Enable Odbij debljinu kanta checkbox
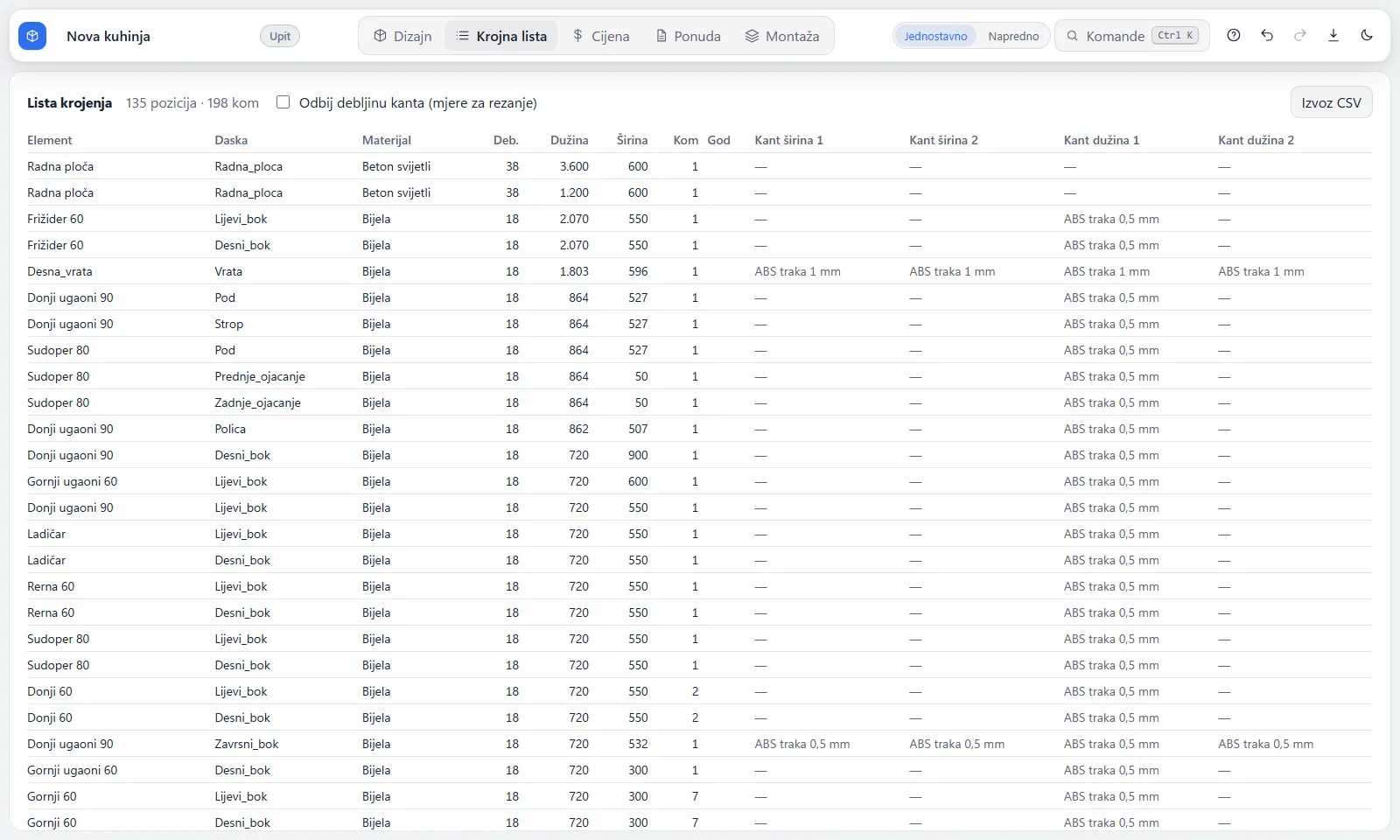The image size is (1400, 840). pos(283,102)
